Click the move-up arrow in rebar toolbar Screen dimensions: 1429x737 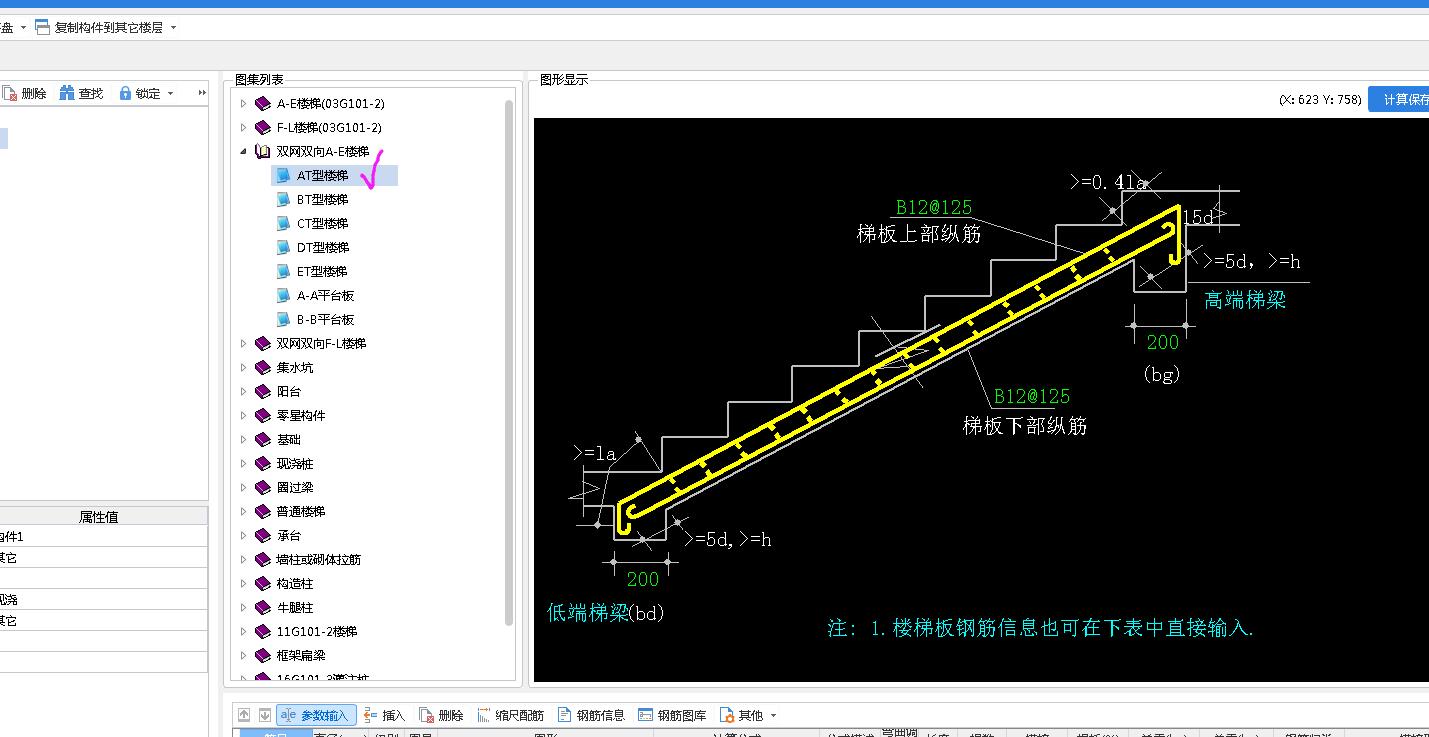[244, 715]
